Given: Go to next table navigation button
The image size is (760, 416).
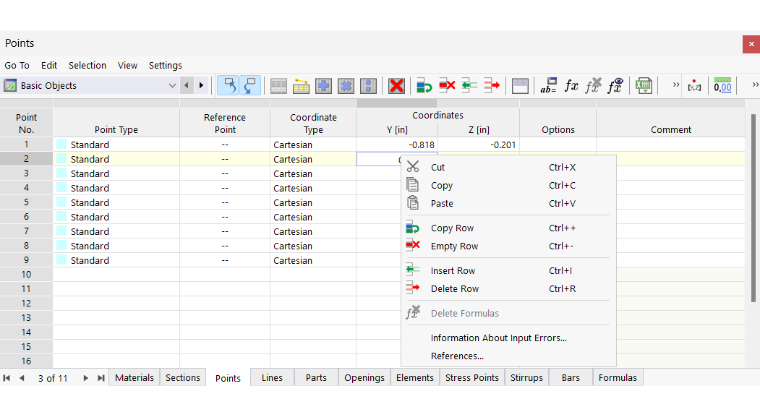Looking at the screenshot, I should [85, 378].
